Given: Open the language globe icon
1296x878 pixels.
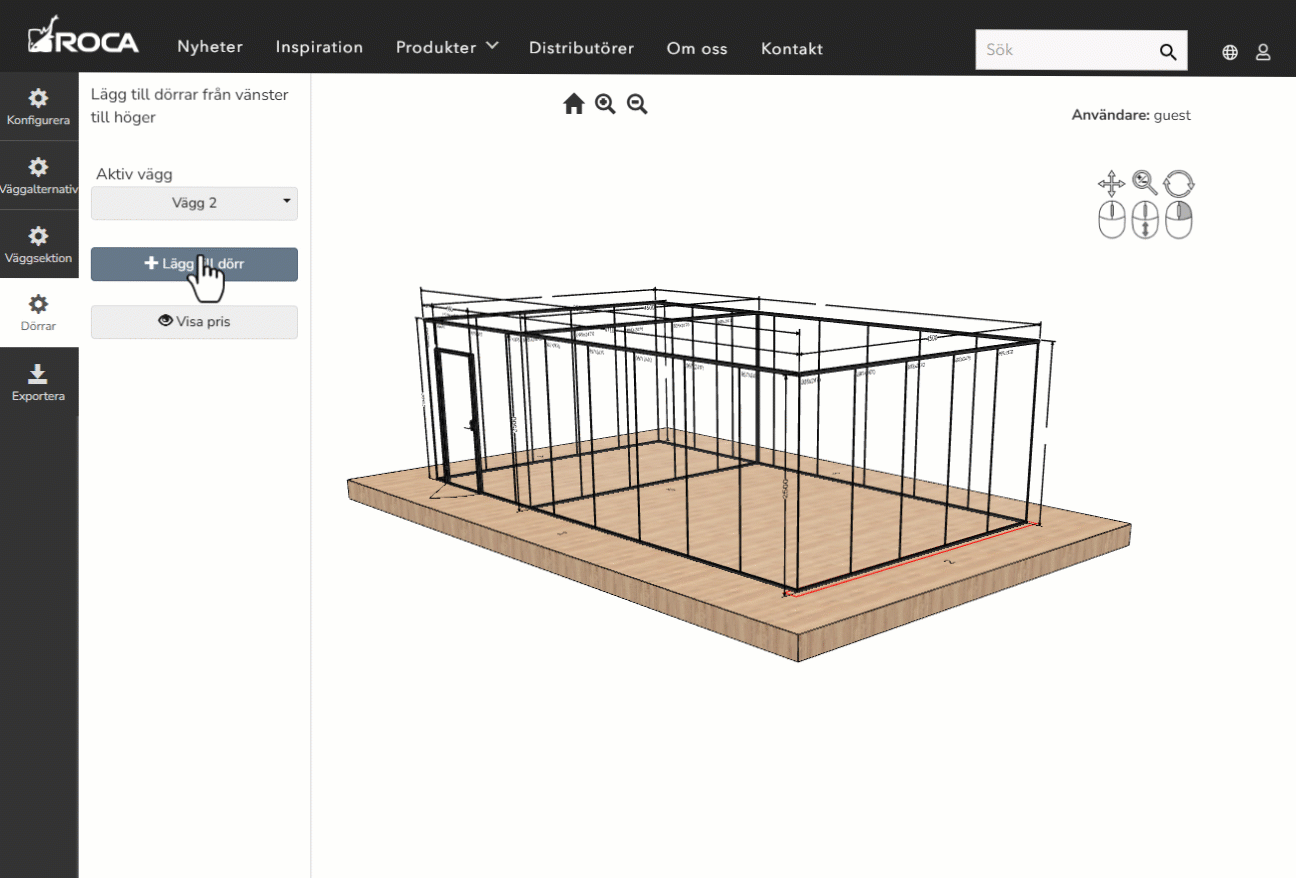Looking at the screenshot, I should point(1230,52).
